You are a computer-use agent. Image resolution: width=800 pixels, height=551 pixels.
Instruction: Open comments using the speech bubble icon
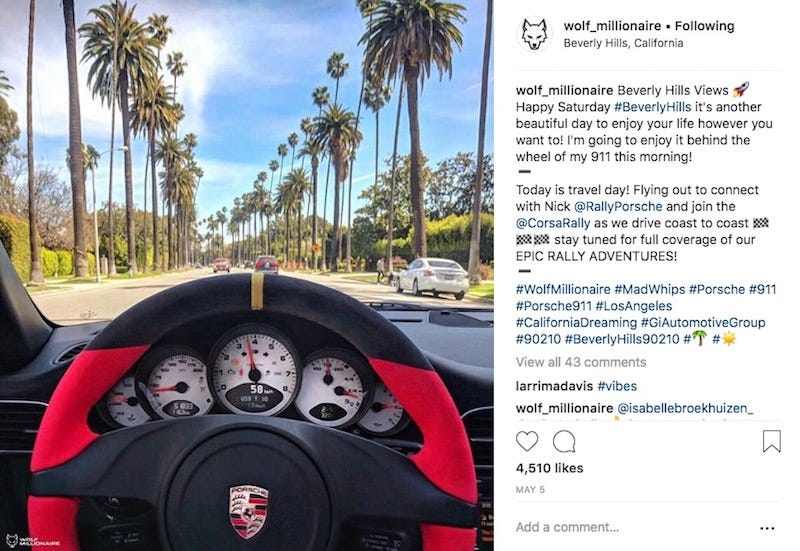pyautogui.click(x=564, y=441)
